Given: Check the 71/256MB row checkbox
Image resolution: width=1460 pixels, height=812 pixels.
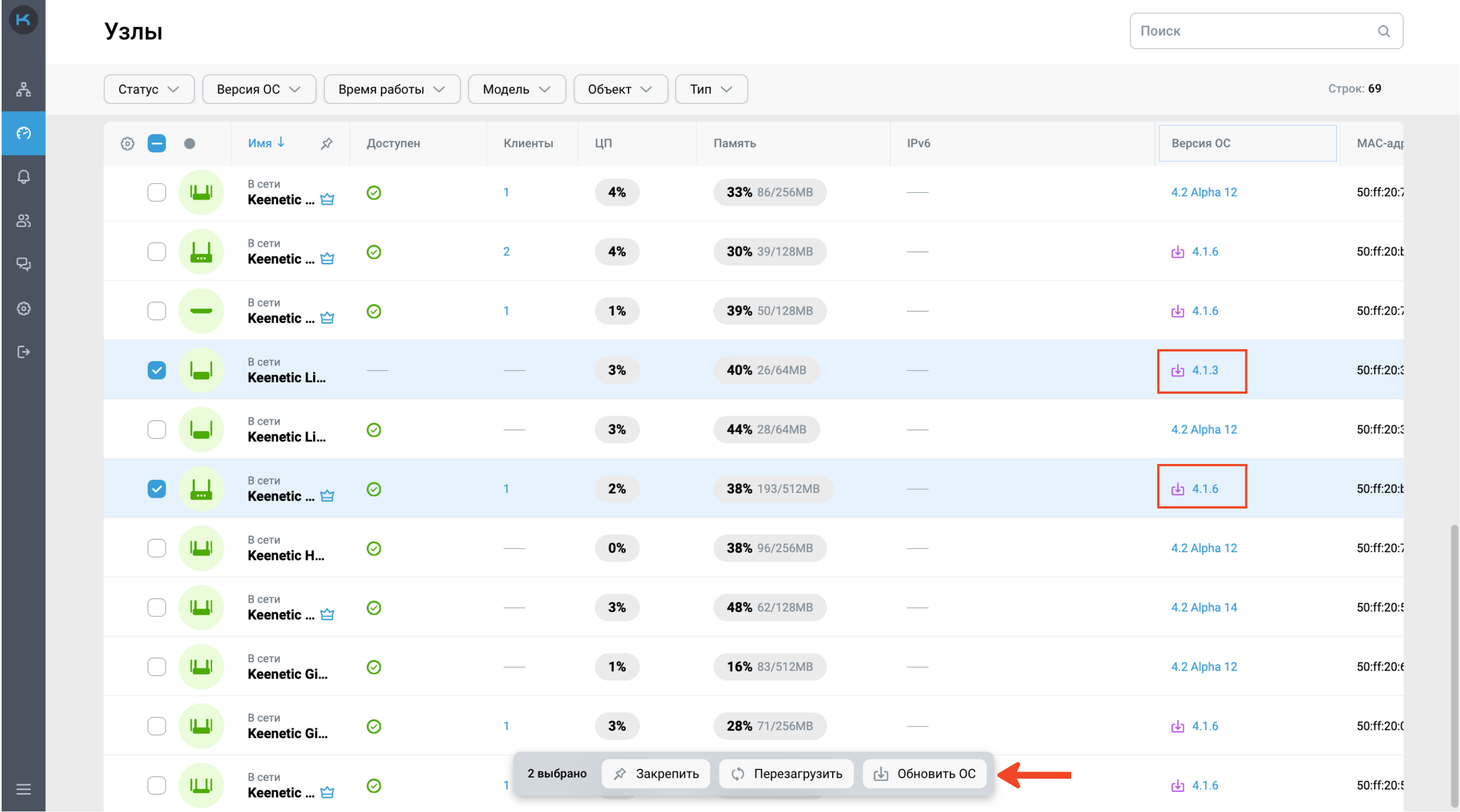Looking at the screenshot, I should [157, 726].
